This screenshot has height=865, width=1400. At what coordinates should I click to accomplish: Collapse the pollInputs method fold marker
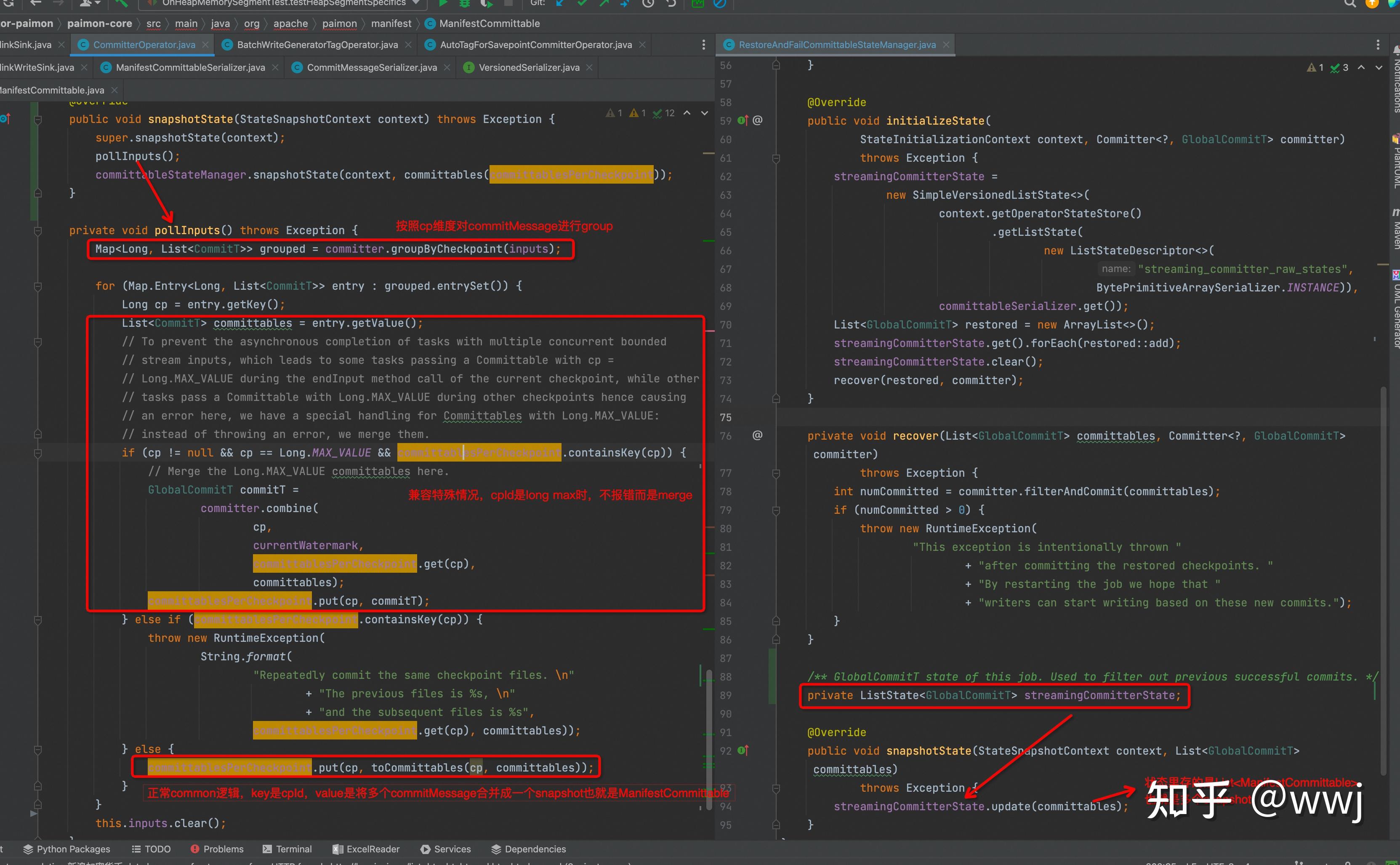coord(38,231)
